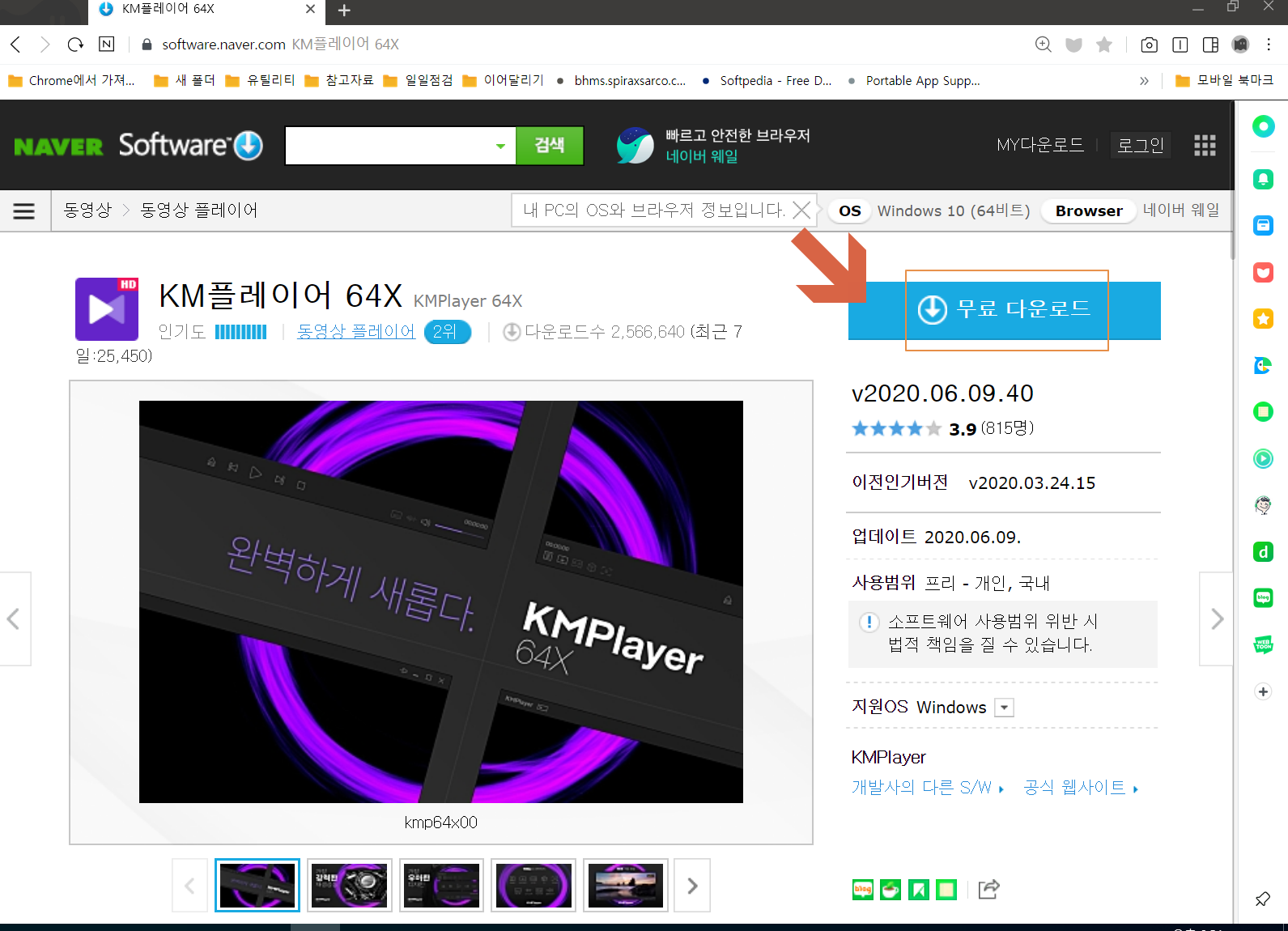Open 개발사의 다른 S/W link
The width and height of the screenshot is (1288, 931).
pos(928,787)
